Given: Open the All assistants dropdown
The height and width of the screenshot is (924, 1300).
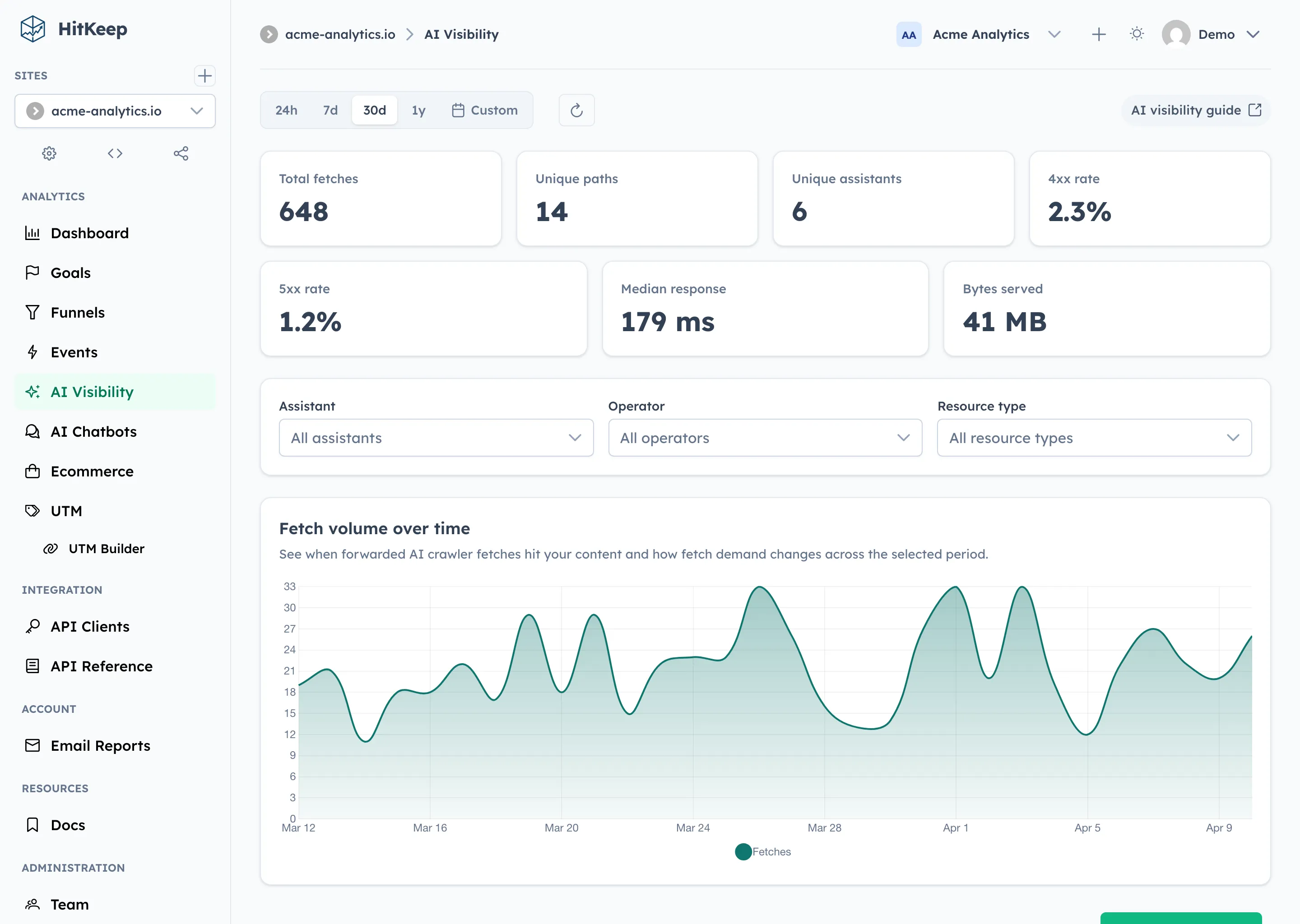Looking at the screenshot, I should 436,438.
